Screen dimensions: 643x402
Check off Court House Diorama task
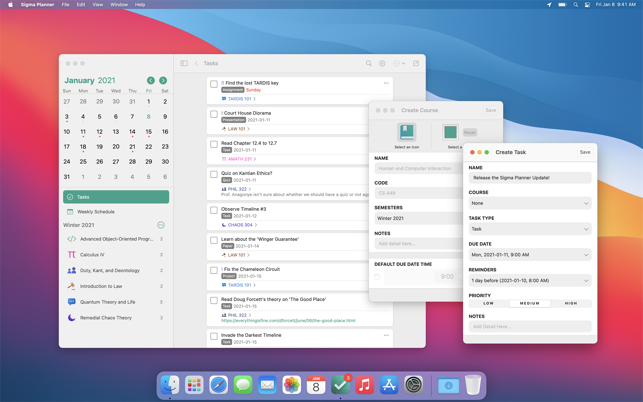[x=214, y=114]
